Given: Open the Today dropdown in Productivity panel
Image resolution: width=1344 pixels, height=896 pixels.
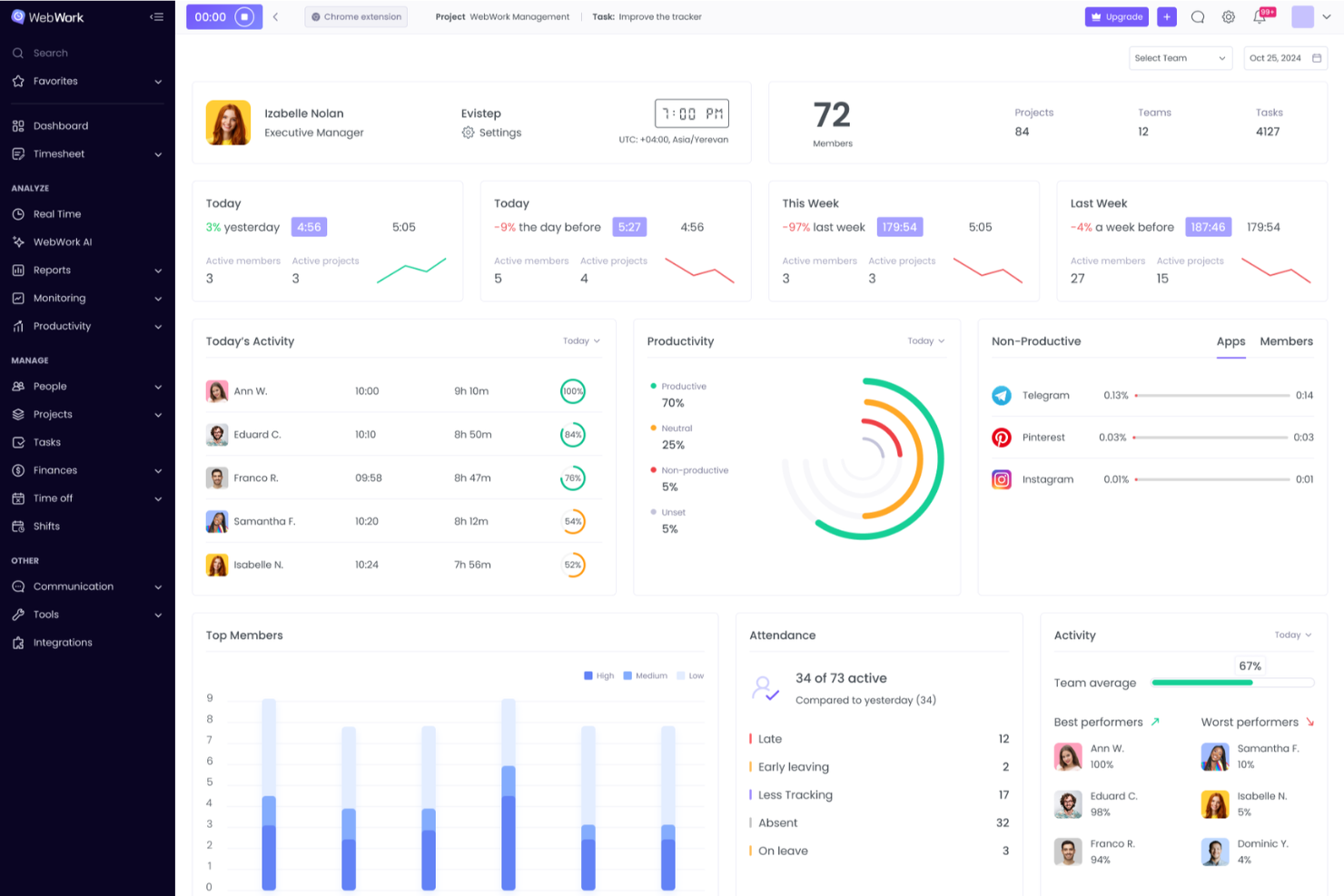Looking at the screenshot, I should point(924,340).
